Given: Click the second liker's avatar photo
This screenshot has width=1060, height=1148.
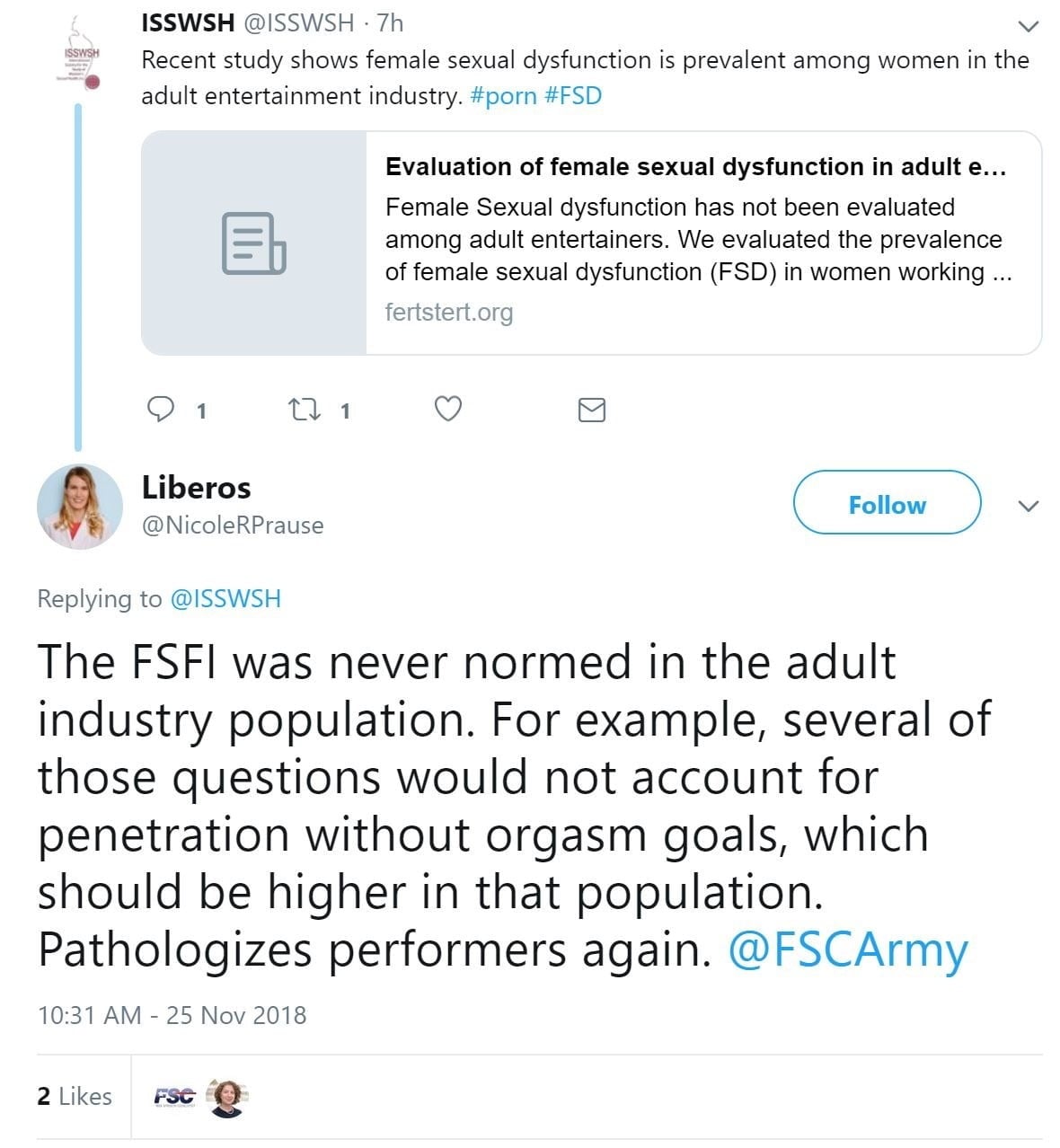Looking at the screenshot, I should tap(226, 1097).
